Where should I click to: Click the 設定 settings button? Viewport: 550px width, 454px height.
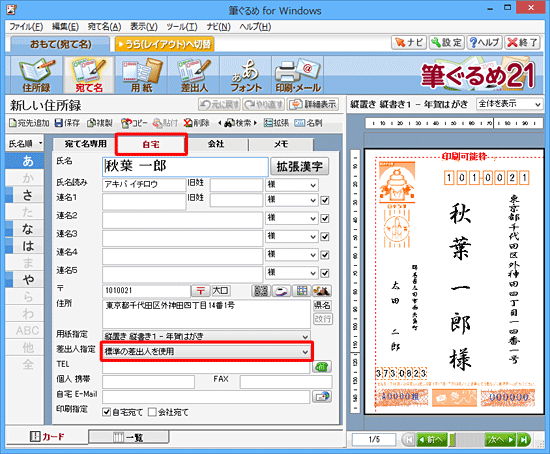[x=447, y=42]
